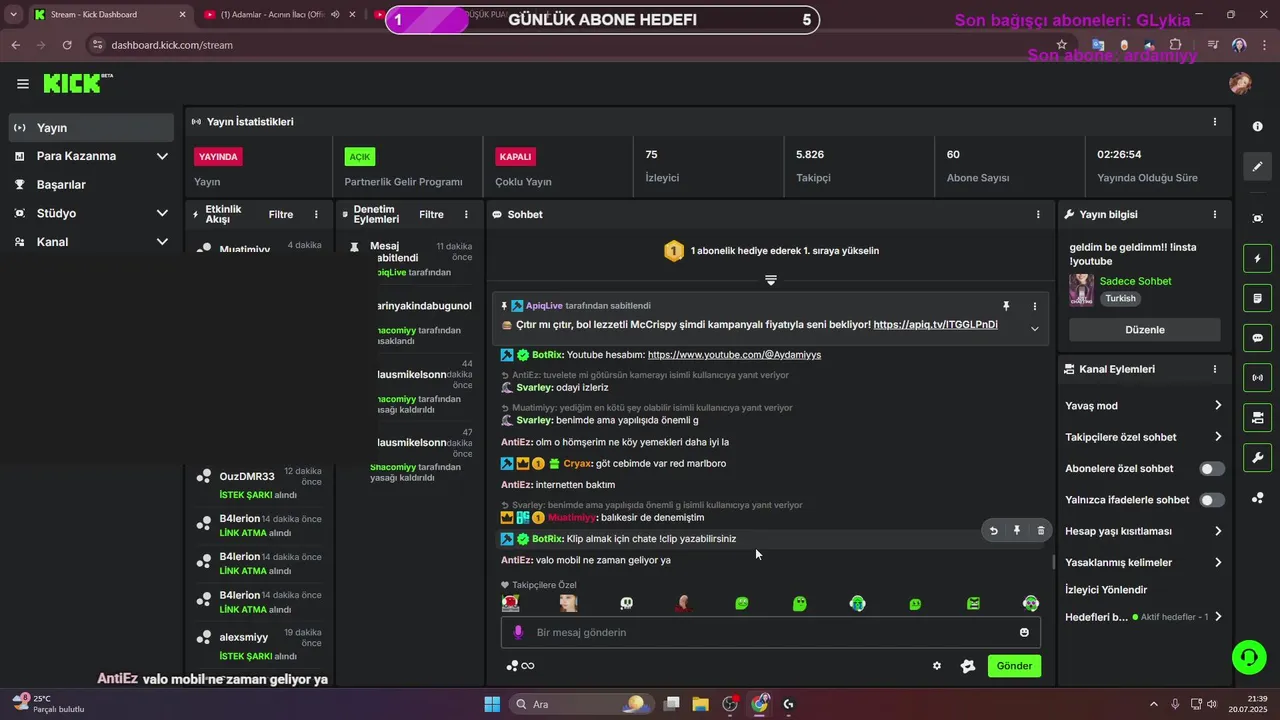This screenshot has height=720, width=1280.
Task: Click İzleyici Yönlendir option
Action: click(1106, 590)
